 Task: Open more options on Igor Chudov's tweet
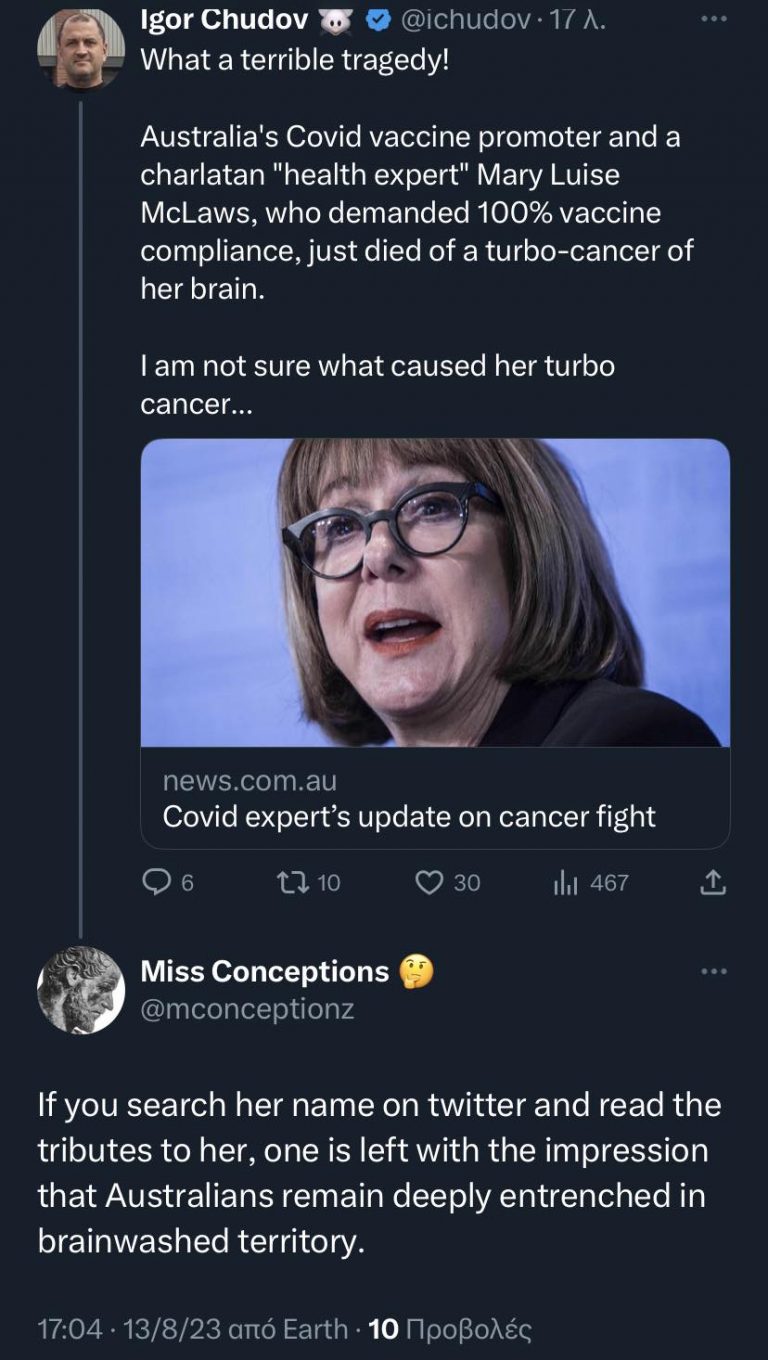point(713,19)
